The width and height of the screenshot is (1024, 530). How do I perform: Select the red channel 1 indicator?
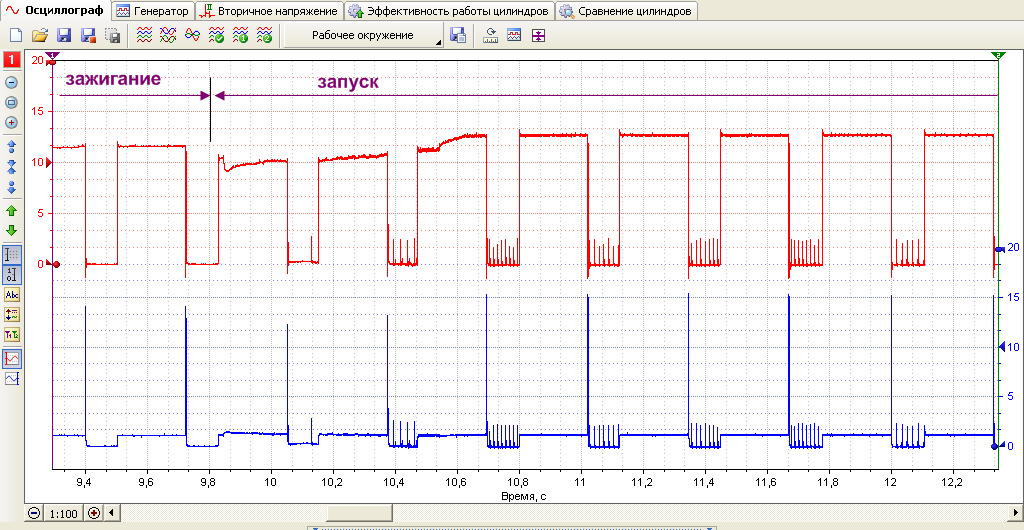12,61
